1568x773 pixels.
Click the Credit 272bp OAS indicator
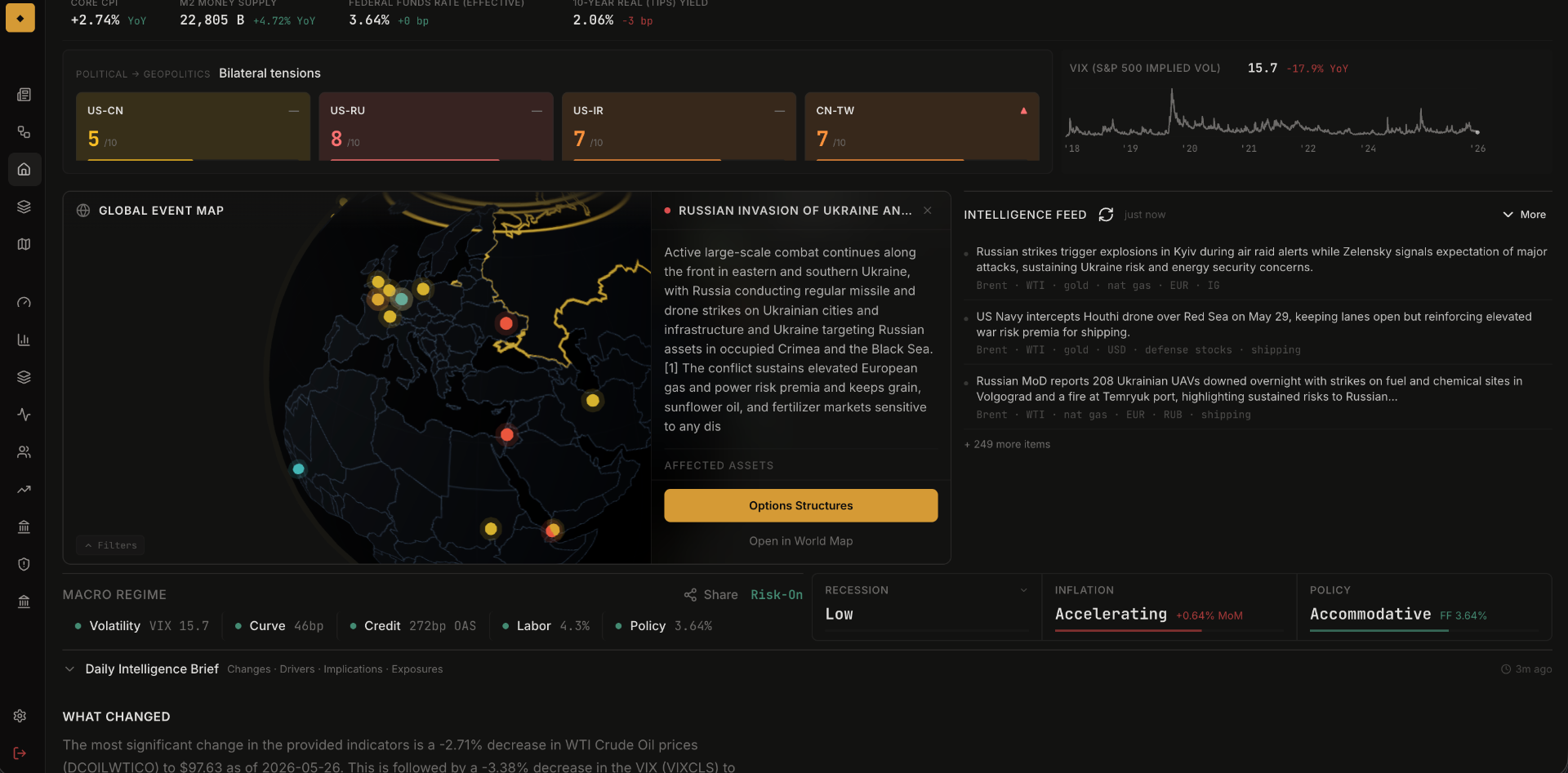click(413, 626)
